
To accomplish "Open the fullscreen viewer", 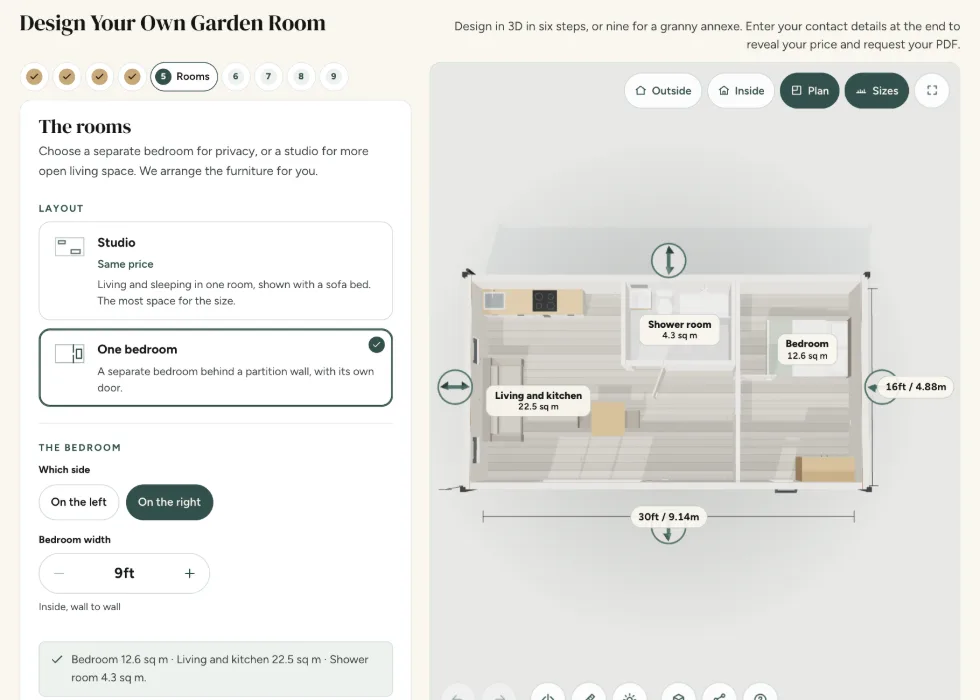I will [932, 91].
